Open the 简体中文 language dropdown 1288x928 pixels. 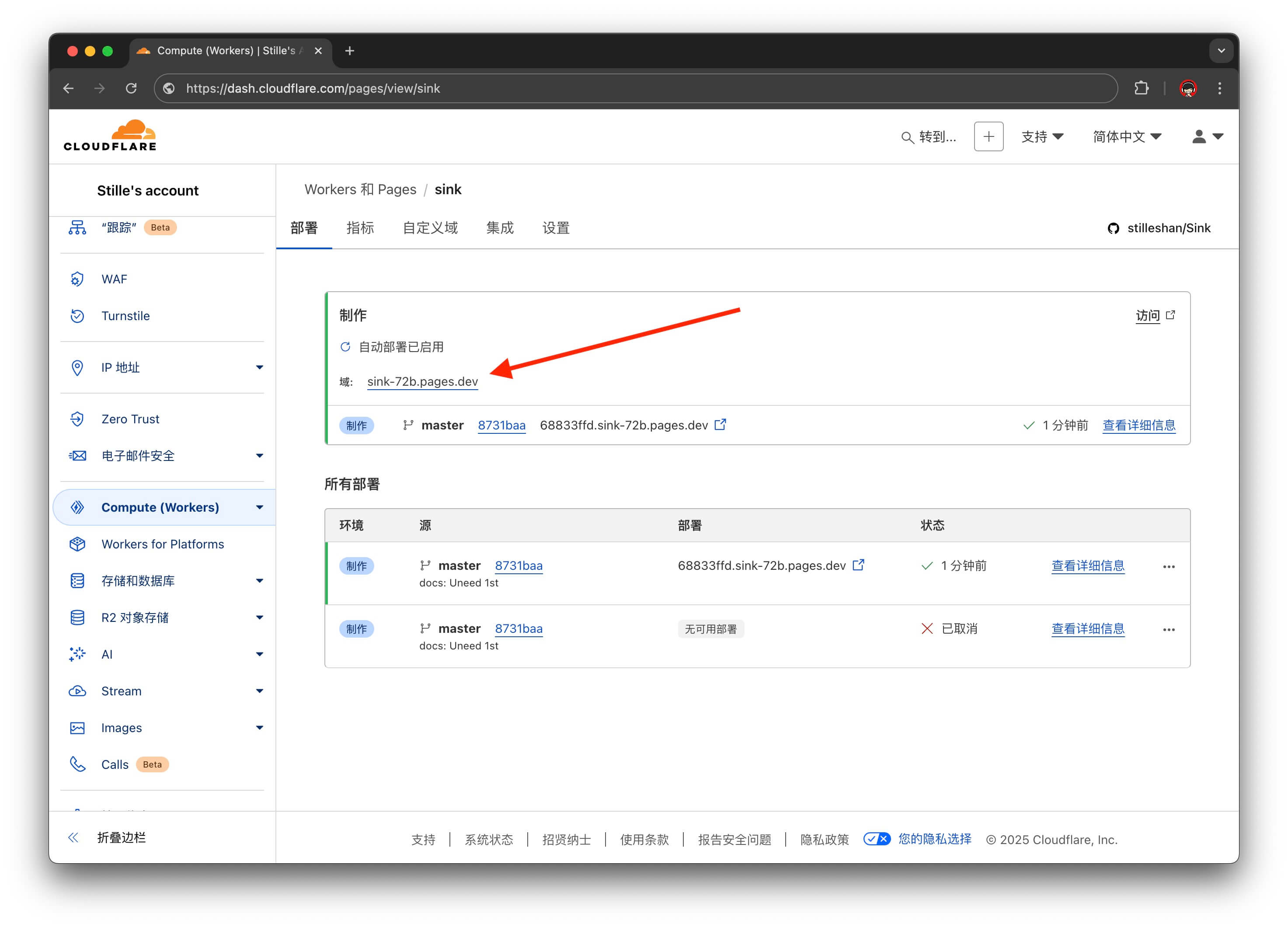point(1127,137)
